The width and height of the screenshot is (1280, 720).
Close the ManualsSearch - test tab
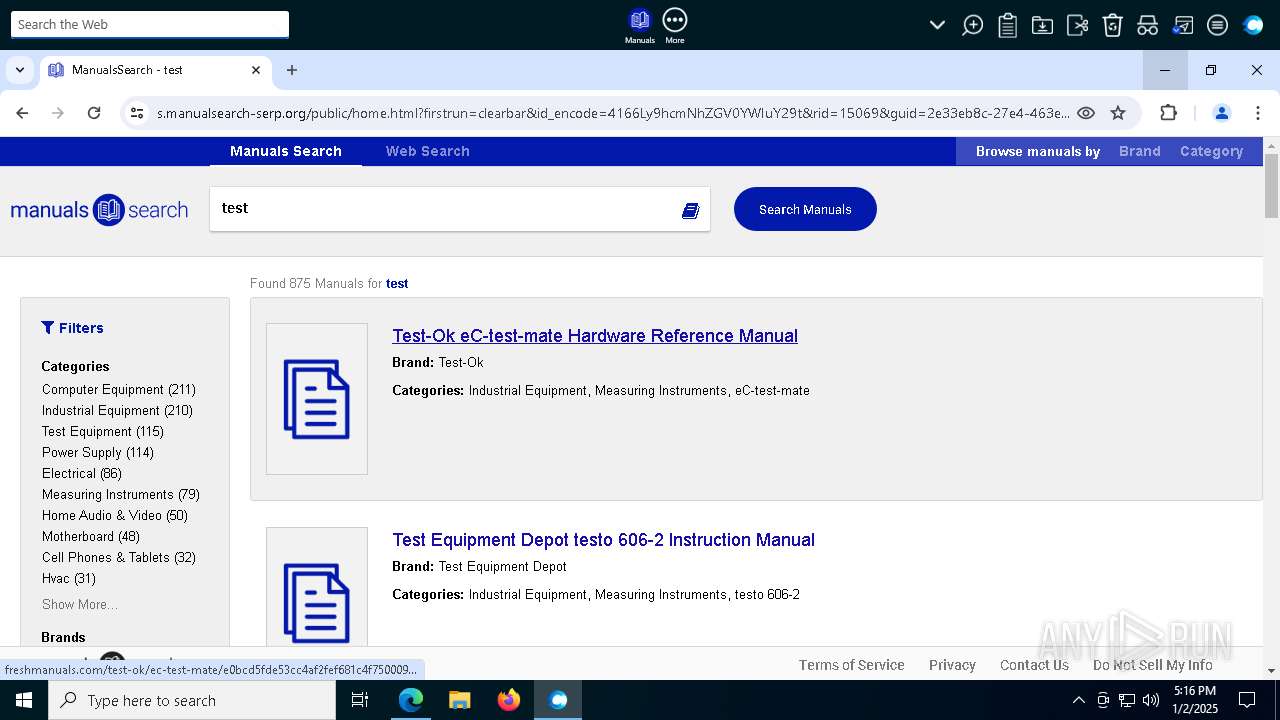(x=255, y=70)
